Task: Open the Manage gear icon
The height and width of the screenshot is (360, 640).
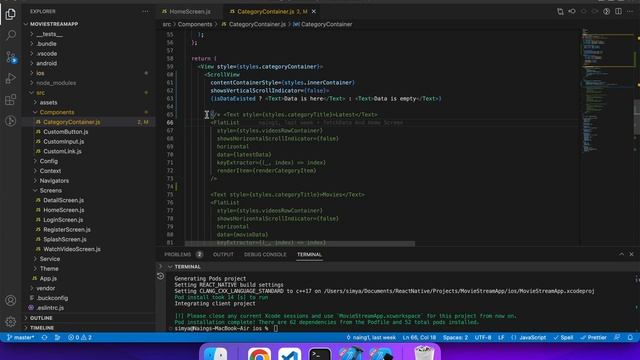Action: [11, 322]
